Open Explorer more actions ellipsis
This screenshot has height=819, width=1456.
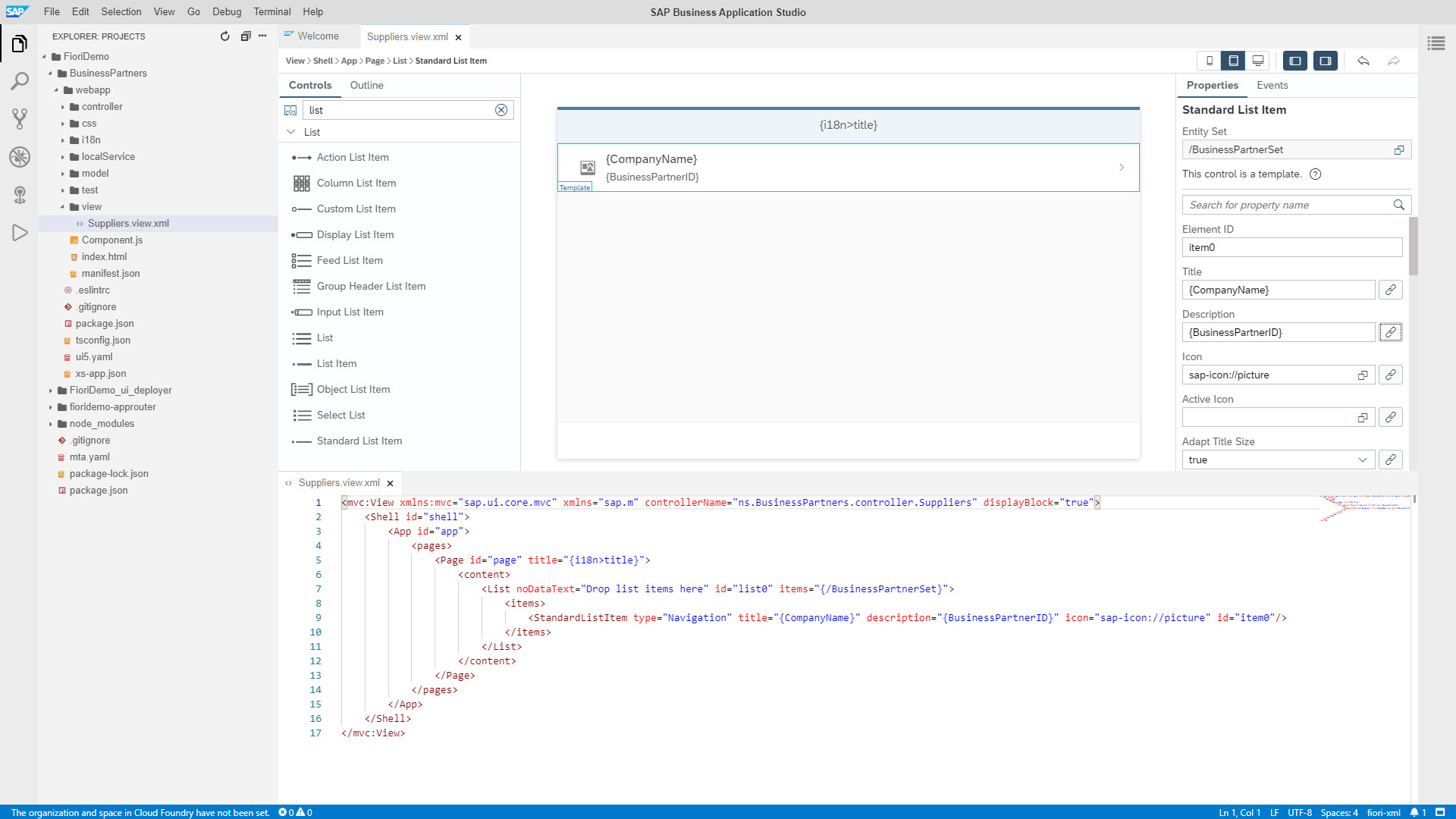[262, 36]
